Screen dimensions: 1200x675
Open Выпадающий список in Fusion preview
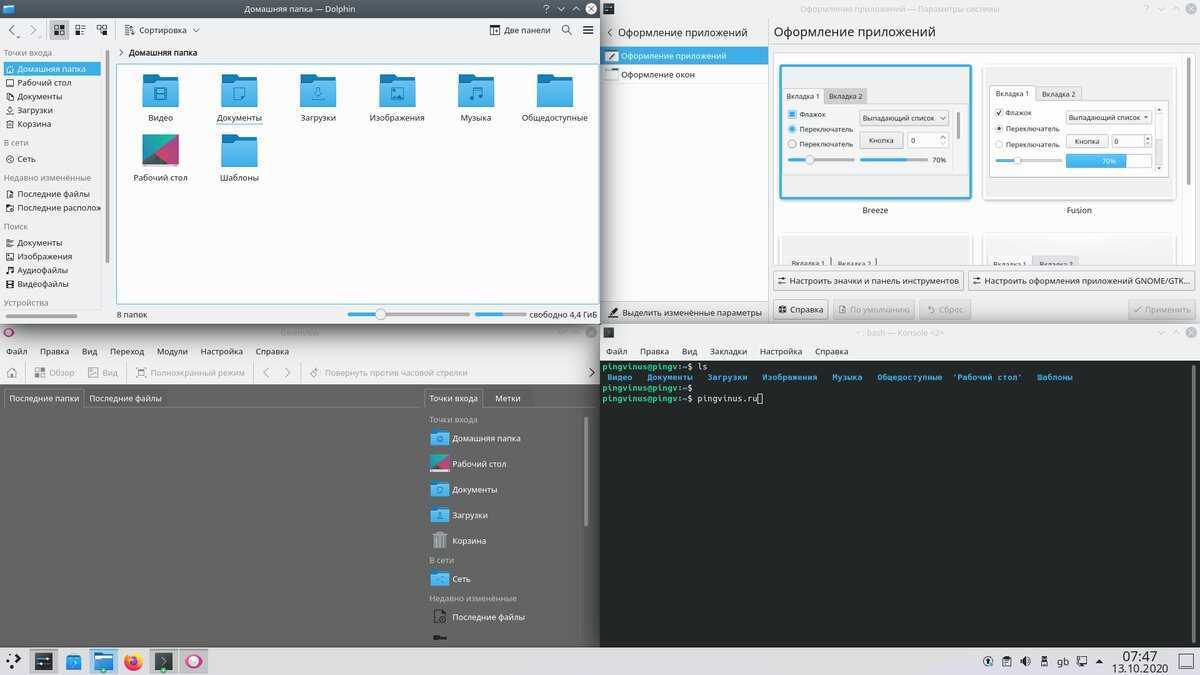coord(1108,117)
